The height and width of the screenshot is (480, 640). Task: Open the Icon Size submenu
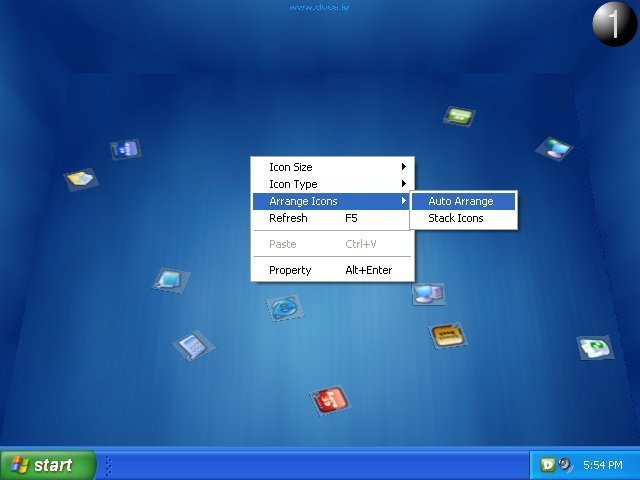pyautogui.click(x=333, y=167)
